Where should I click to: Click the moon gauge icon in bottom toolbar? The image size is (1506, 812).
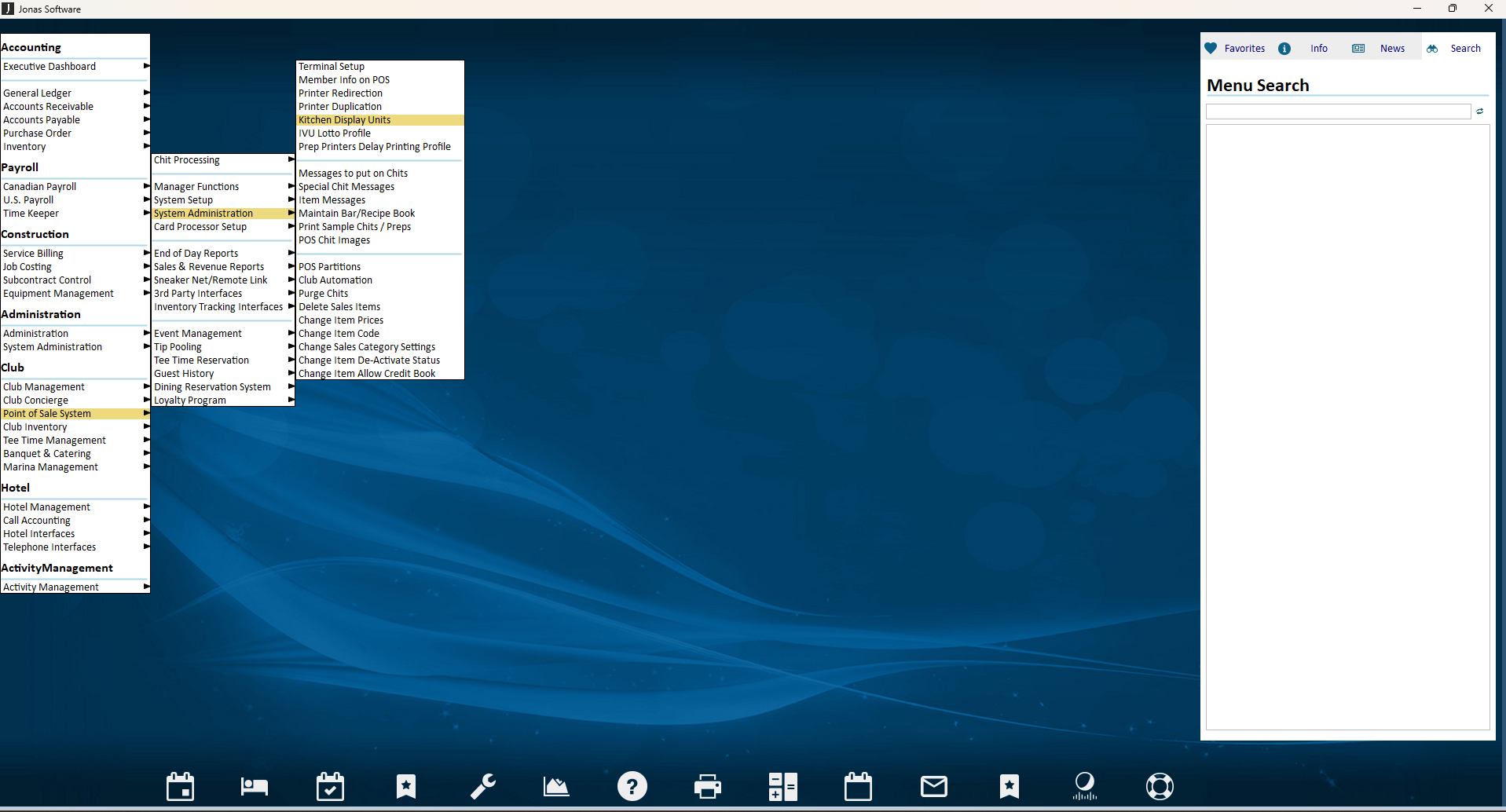(x=1084, y=786)
